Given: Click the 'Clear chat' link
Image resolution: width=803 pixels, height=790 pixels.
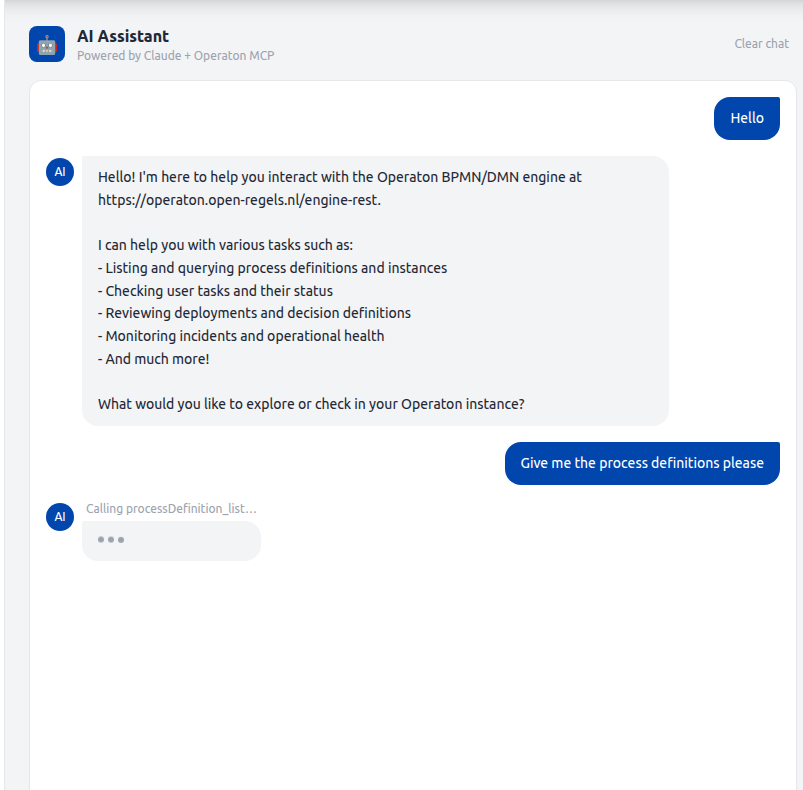Looking at the screenshot, I should (761, 43).
